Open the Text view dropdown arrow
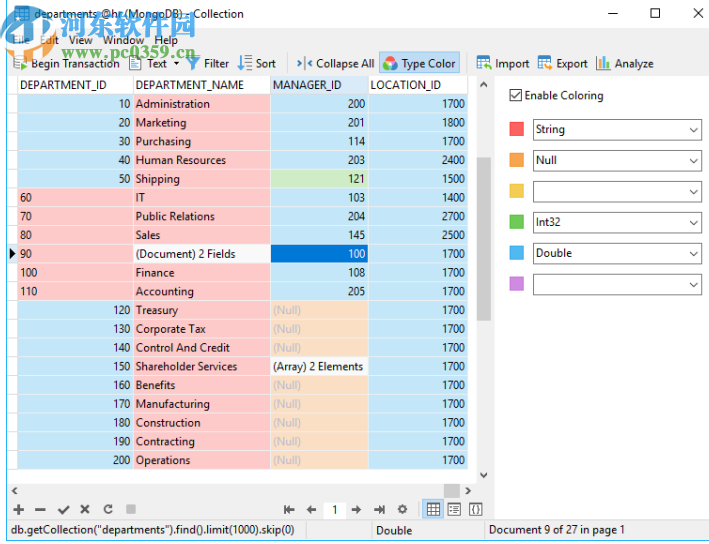The width and height of the screenshot is (709, 544). tap(176, 63)
